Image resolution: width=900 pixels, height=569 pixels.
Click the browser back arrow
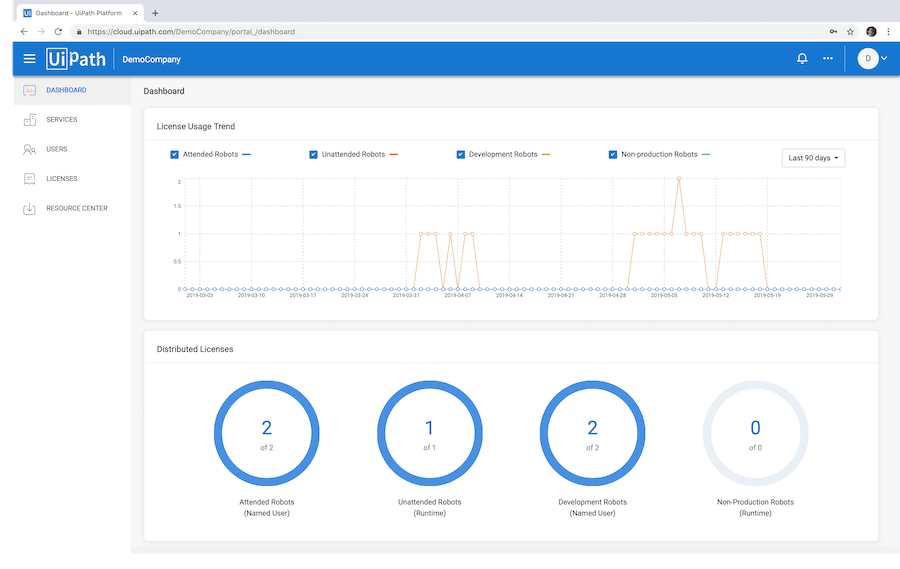tap(24, 32)
